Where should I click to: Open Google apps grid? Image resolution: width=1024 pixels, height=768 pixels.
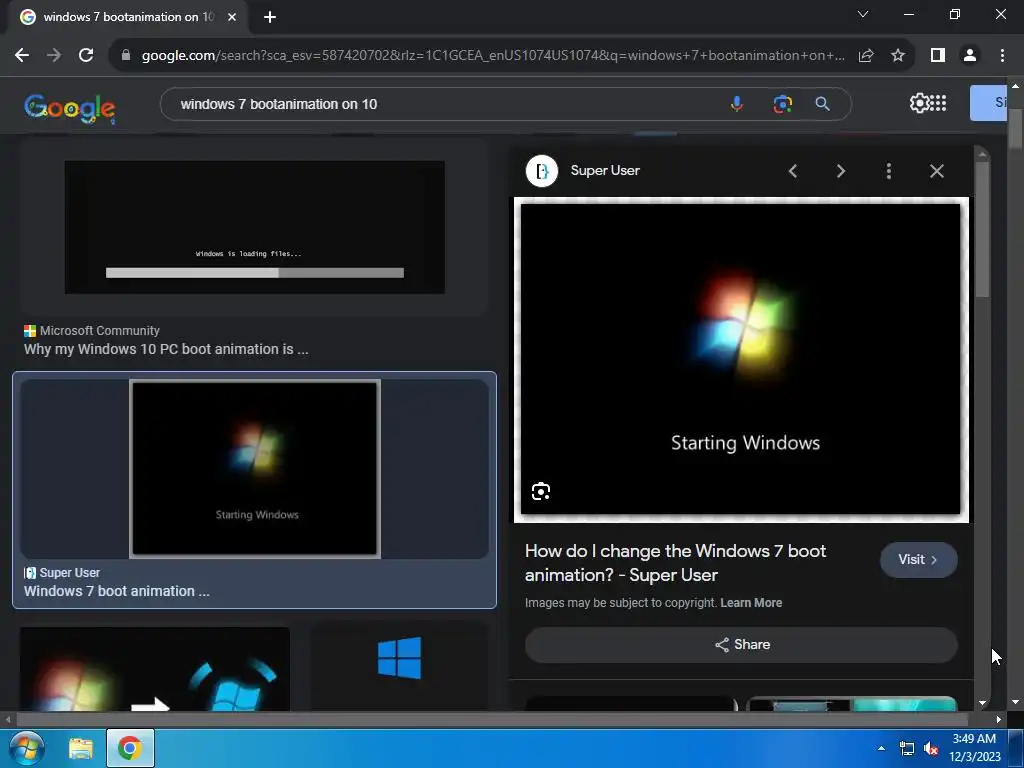pyautogui.click(x=938, y=103)
